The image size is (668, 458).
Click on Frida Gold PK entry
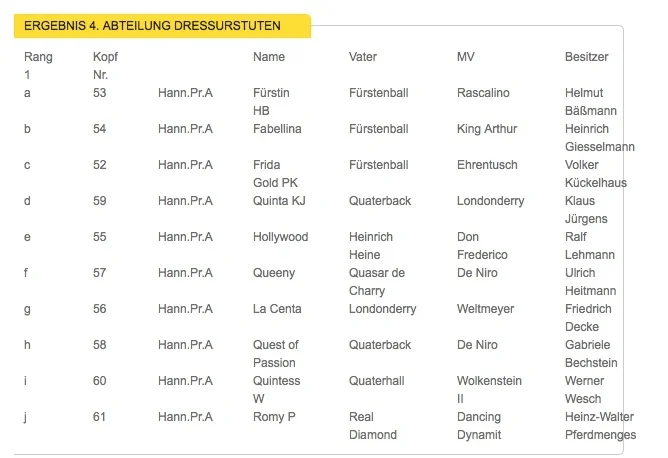click(275, 174)
